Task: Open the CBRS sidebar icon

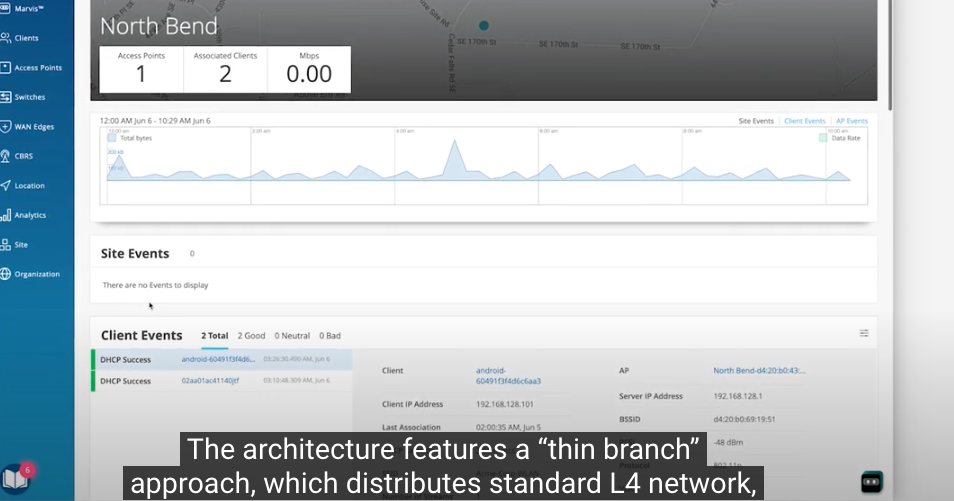Action: (x=6, y=156)
